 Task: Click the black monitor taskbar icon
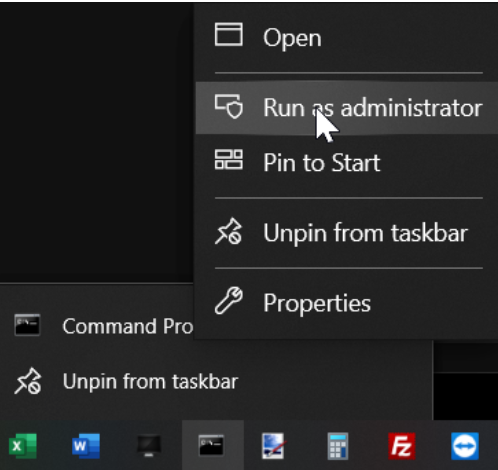[x=149, y=446]
